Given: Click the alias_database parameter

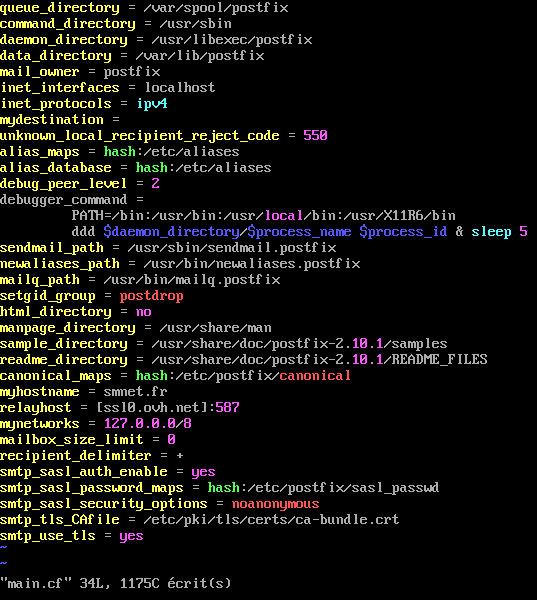Looking at the screenshot, I should pyautogui.click(x=56, y=168).
